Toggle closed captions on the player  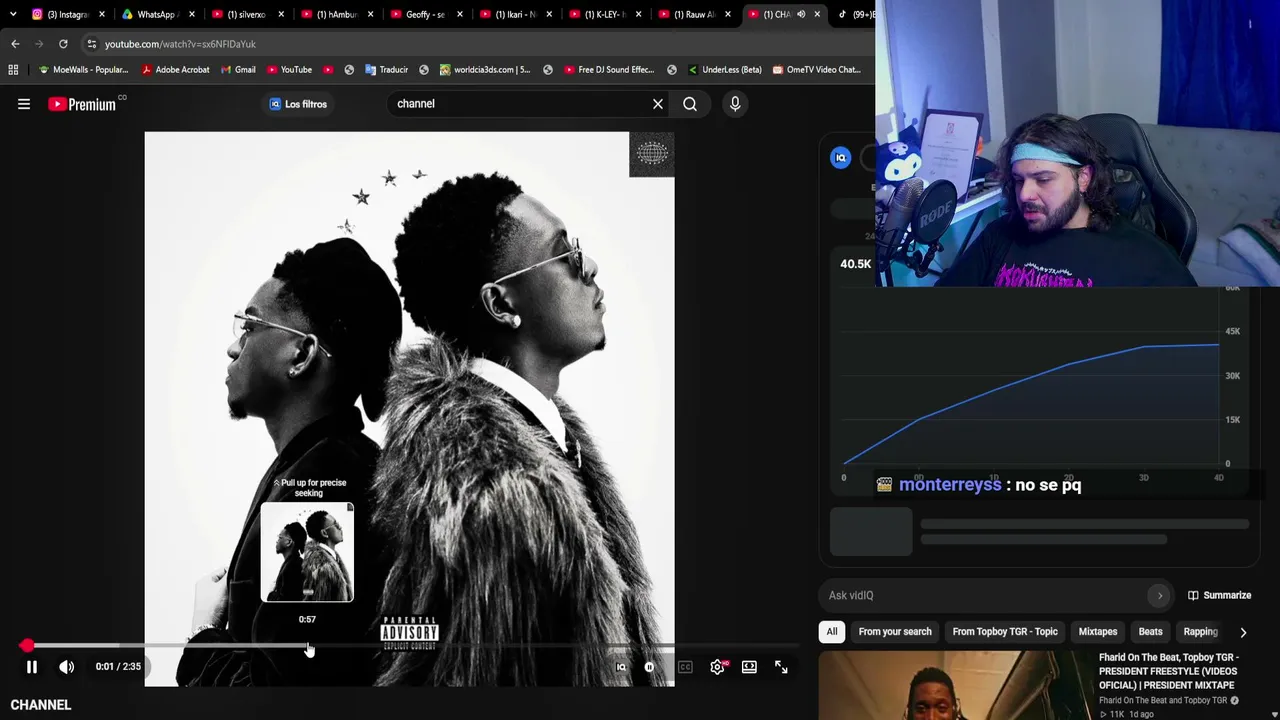(685, 667)
